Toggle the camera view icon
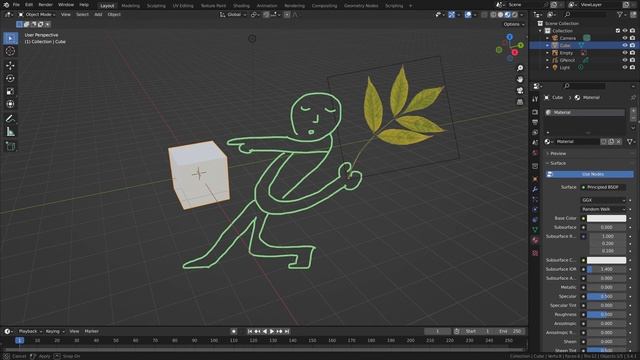The height and width of the screenshot is (360, 640). pyautogui.click(x=520, y=90)
